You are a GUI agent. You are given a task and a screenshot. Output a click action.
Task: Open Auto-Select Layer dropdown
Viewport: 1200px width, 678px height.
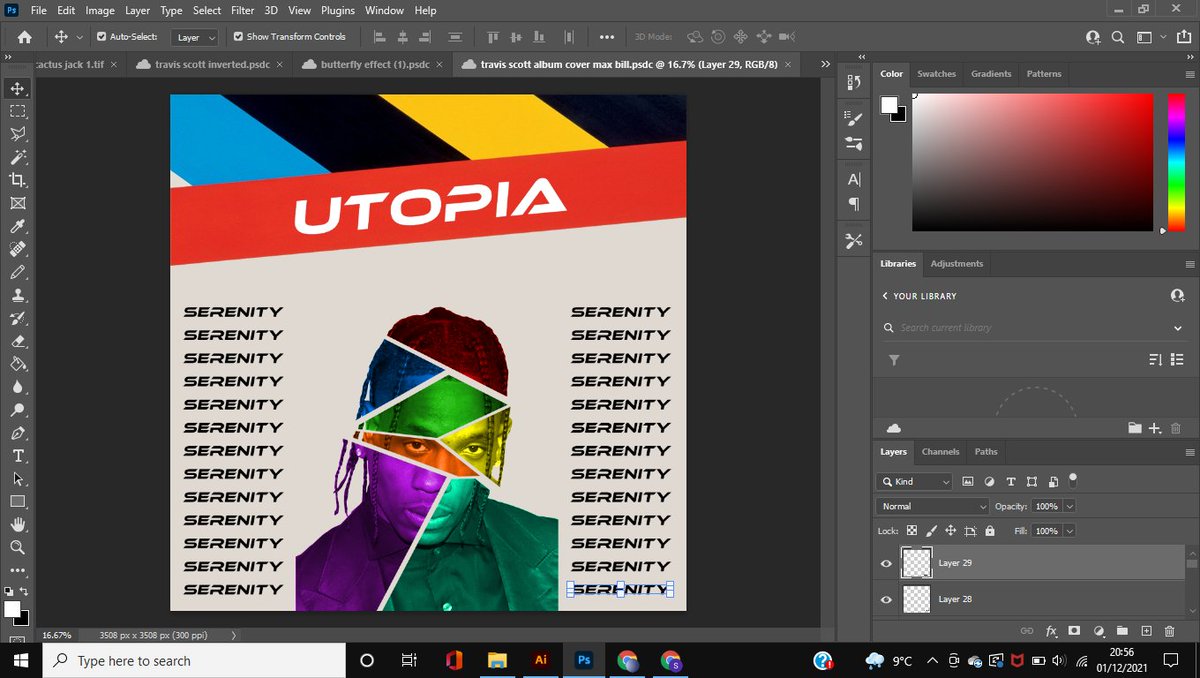point(196,37)
